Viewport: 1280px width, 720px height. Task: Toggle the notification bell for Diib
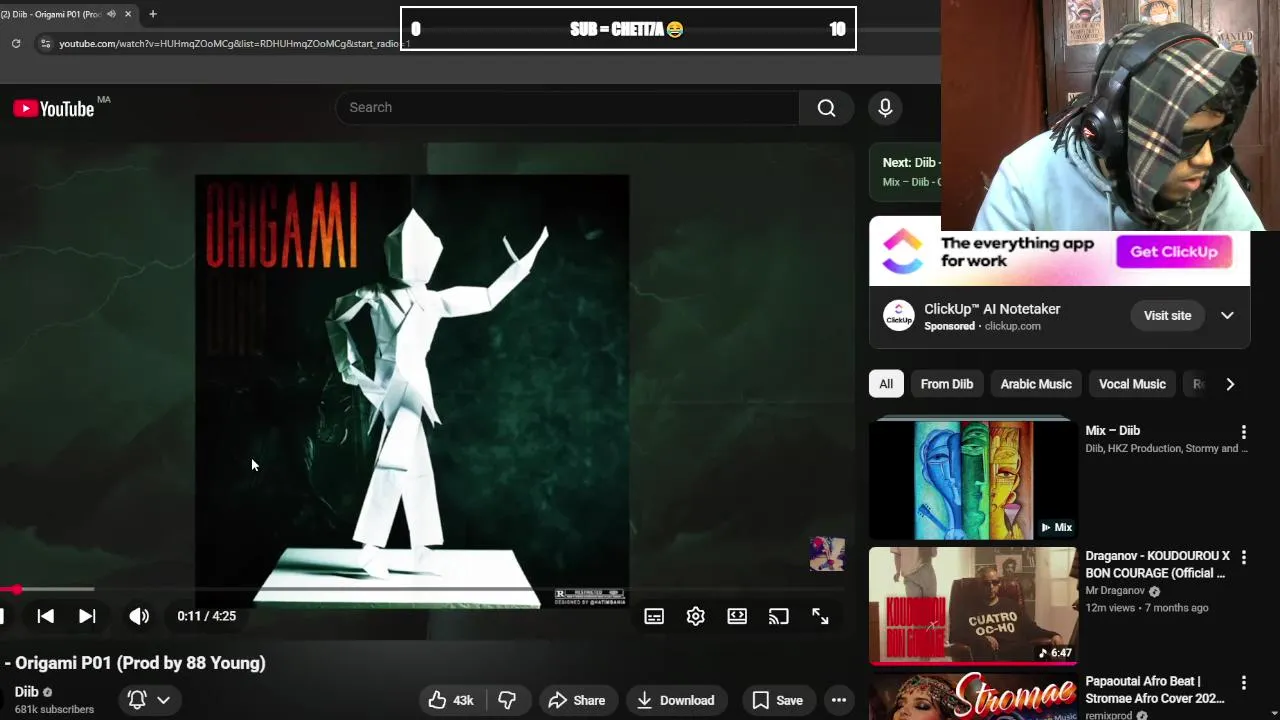[x=137, y=700]
